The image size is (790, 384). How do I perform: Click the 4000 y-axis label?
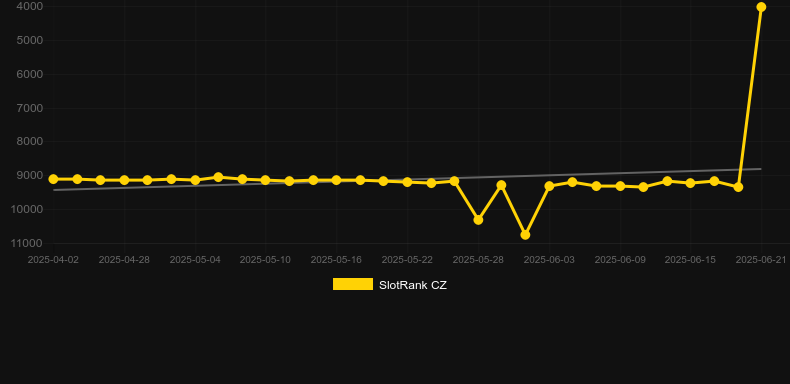pos(29,6)
